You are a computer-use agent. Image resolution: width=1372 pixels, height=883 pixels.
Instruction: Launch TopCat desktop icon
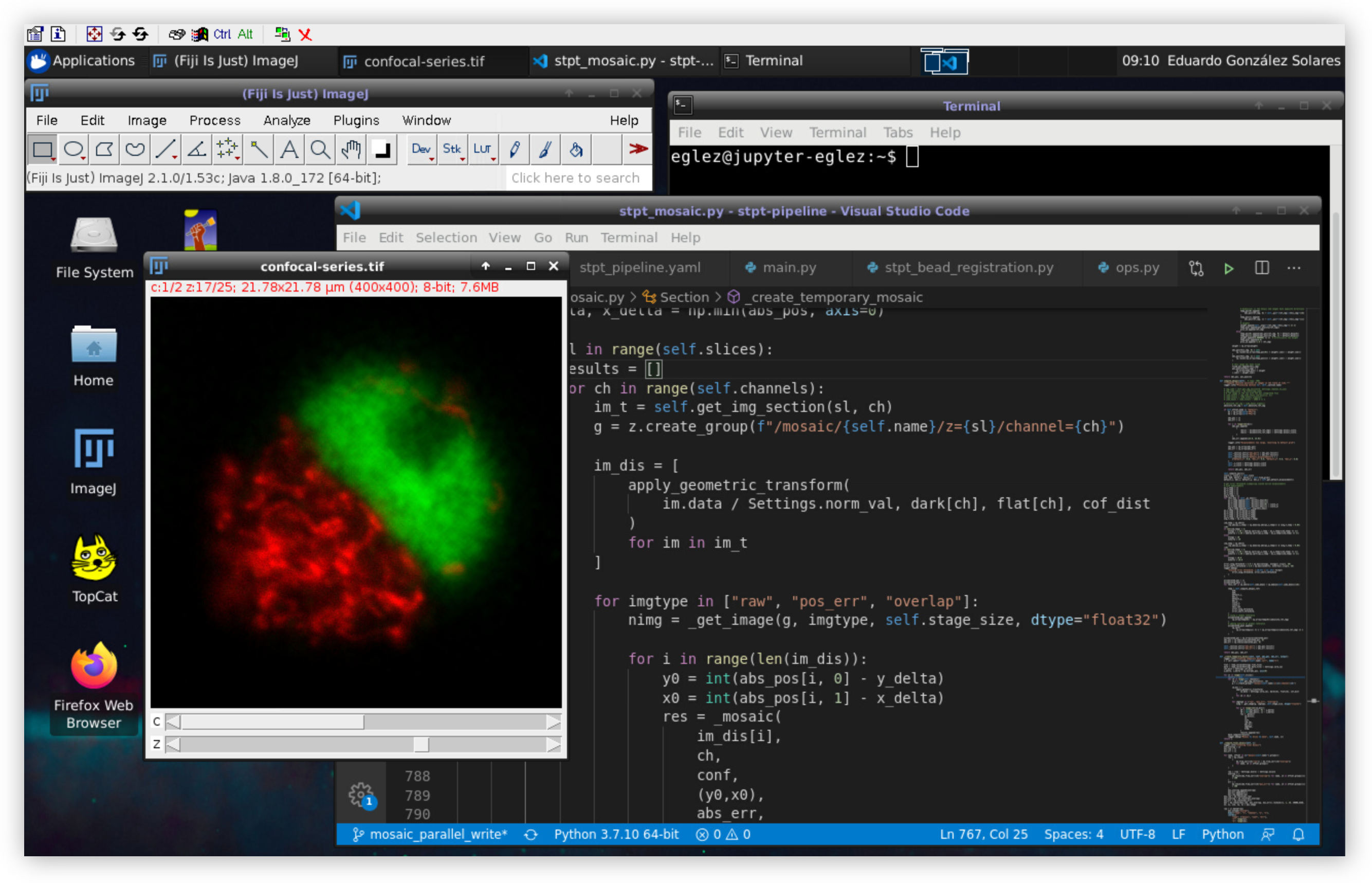point(94,569)
